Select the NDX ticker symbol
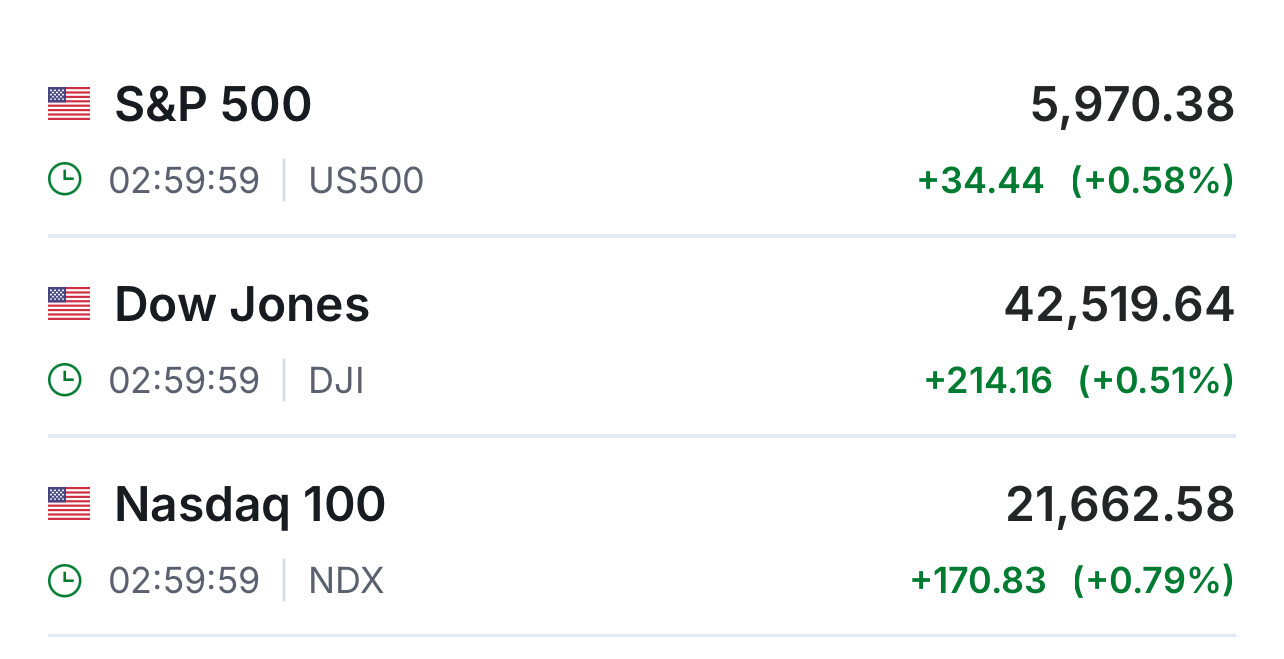This screenshot has height=659, width=1284. coord(346,580)
